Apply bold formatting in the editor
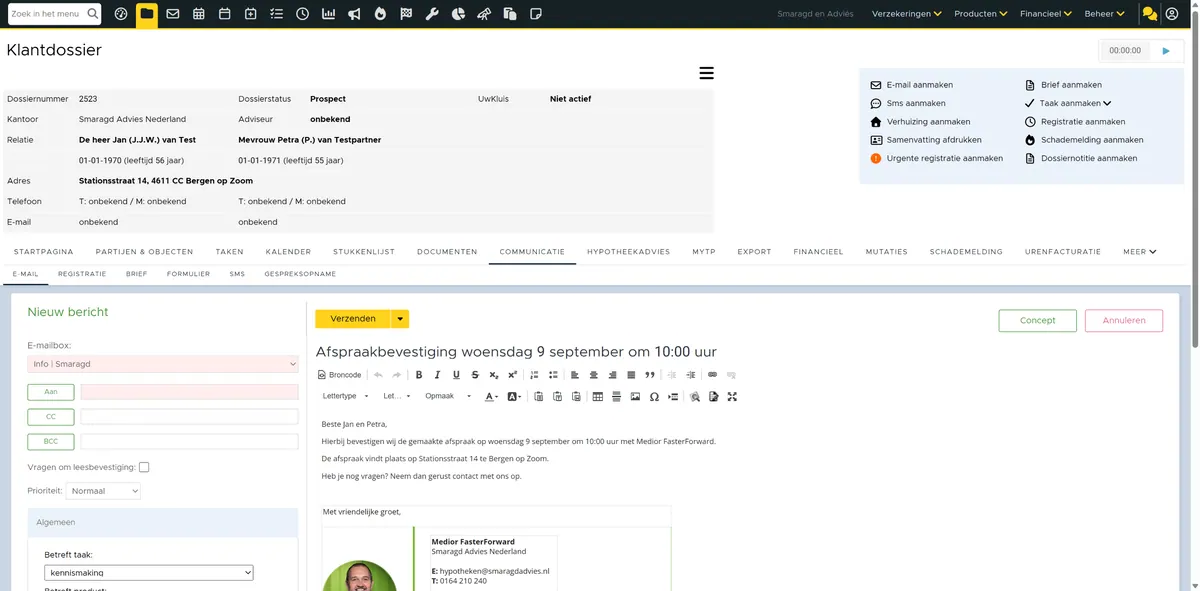Viewport: 1200px width, 591px height. pos(419,375)
